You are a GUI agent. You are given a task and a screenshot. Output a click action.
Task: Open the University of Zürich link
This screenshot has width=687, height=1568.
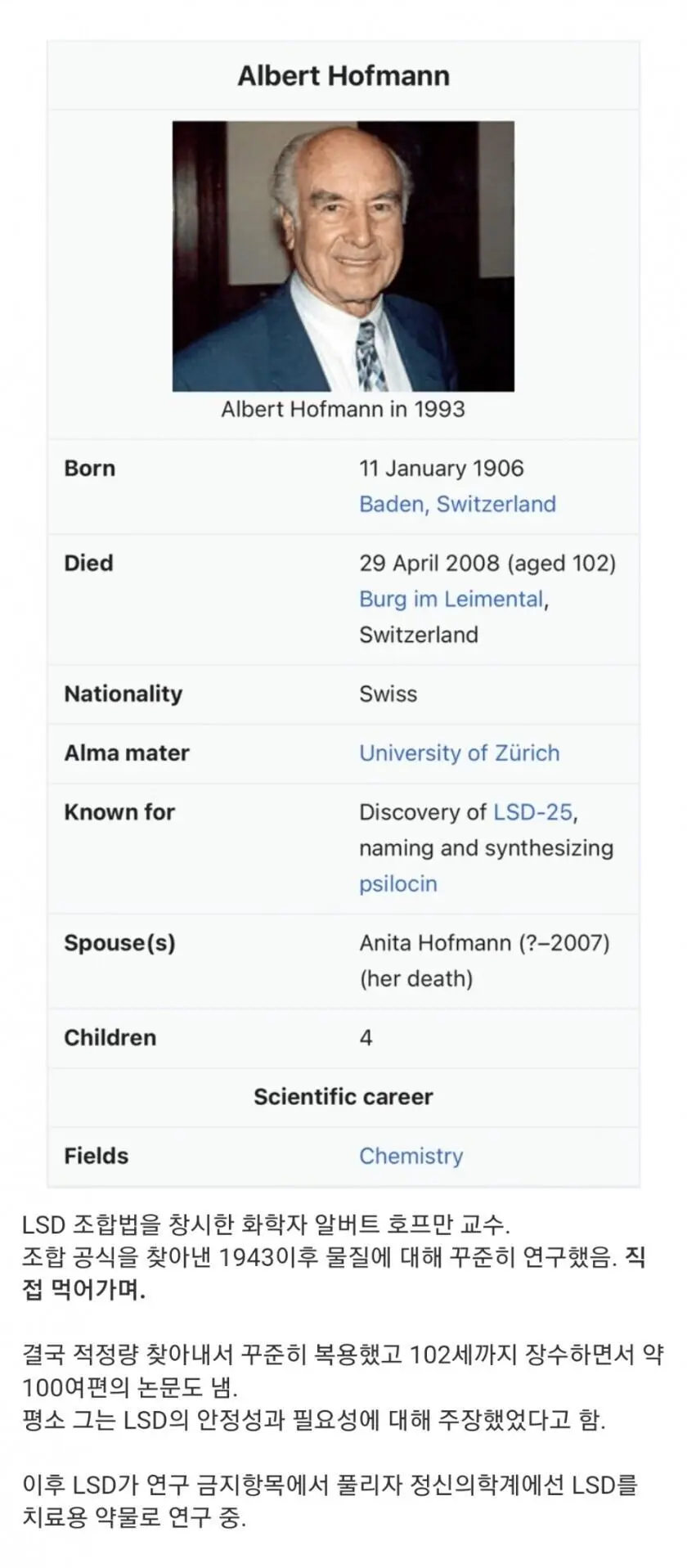[x=459, y=753]
